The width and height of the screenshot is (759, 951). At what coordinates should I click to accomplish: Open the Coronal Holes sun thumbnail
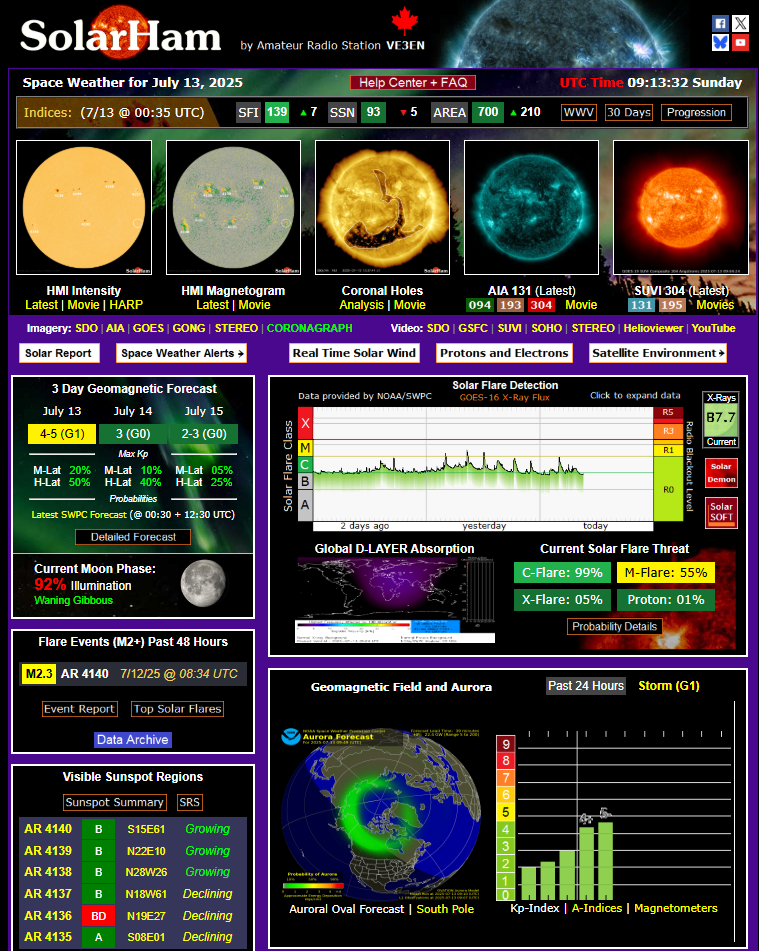pyautogui.click(x=382, y=208)
